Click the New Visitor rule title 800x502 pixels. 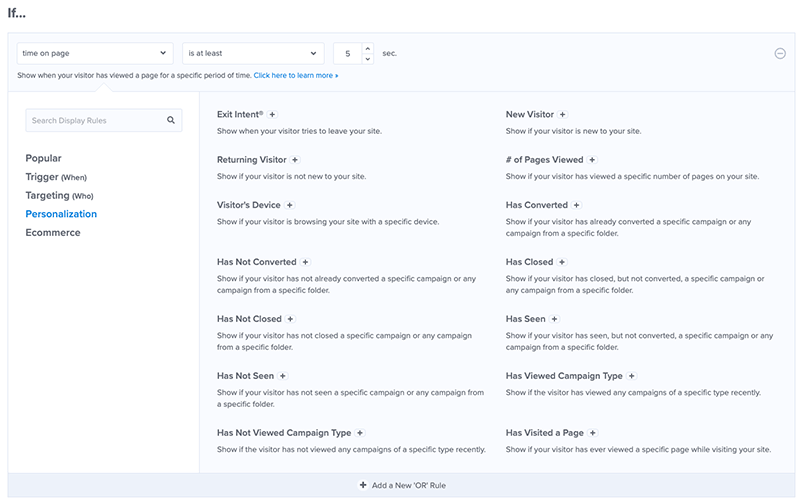coord(530,115)
